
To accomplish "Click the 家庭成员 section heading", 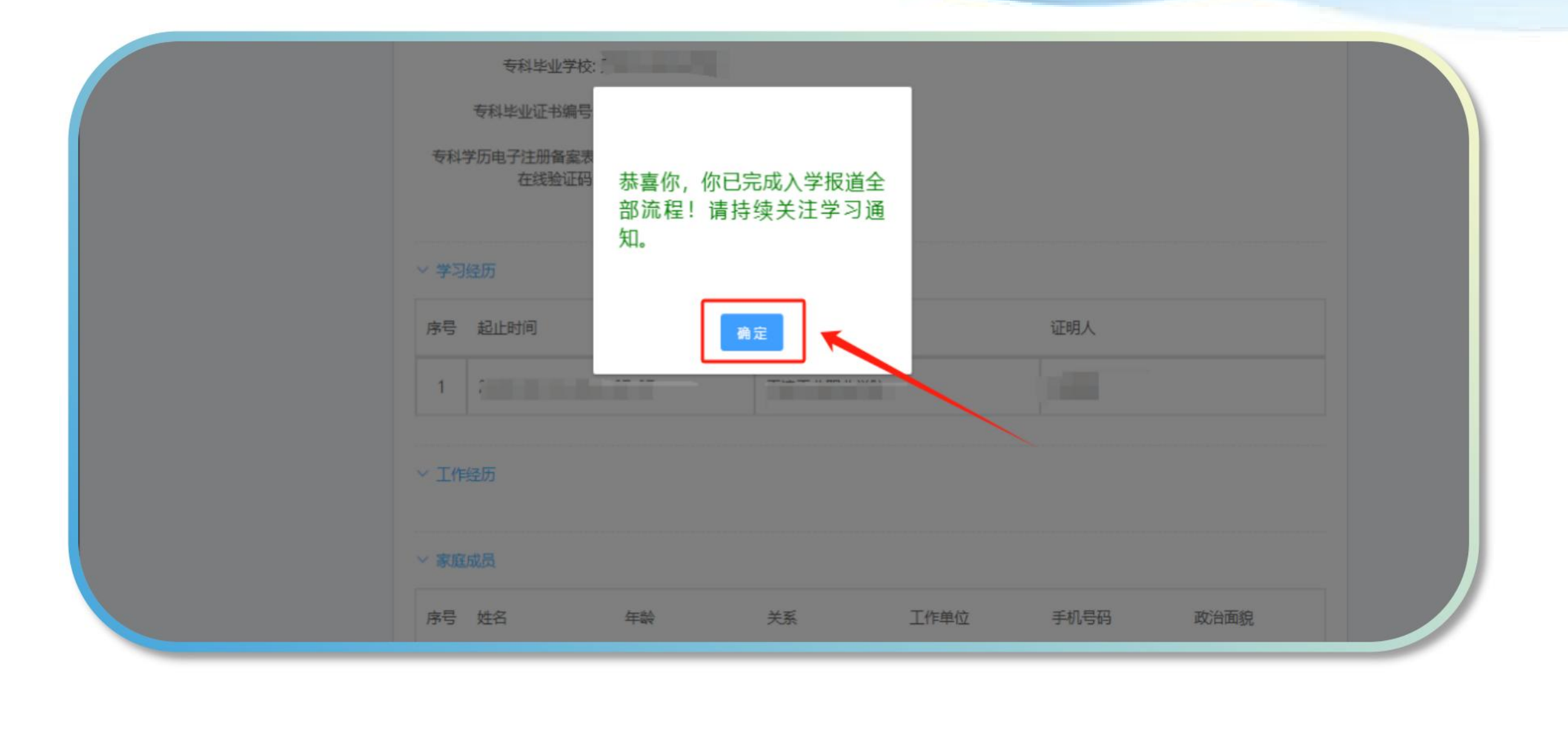I will (465, 560).
